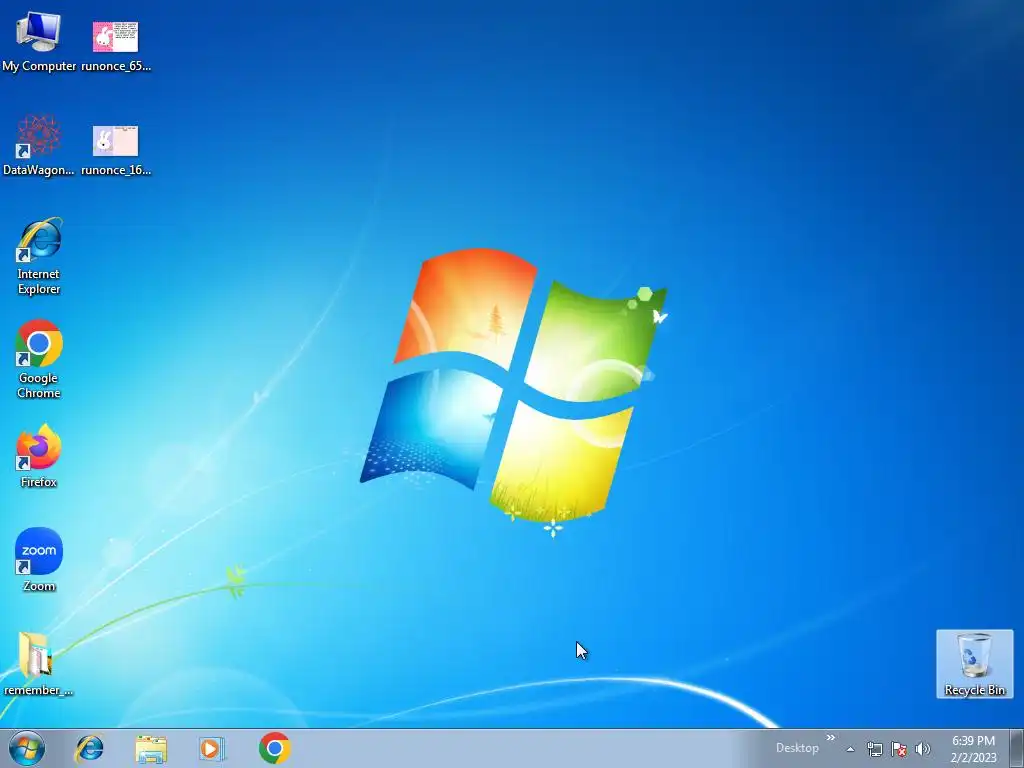1024x768 pixels.
Task: Click the Desktop toolbar label
Action: [797, 748]
